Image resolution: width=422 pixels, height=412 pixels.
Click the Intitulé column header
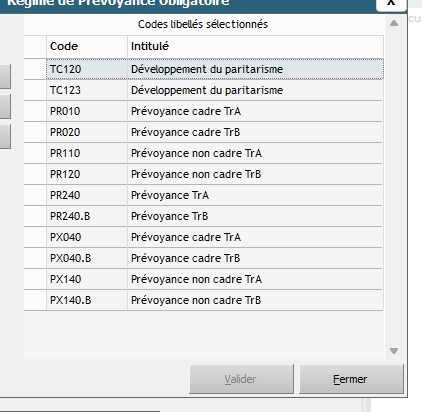255,46
